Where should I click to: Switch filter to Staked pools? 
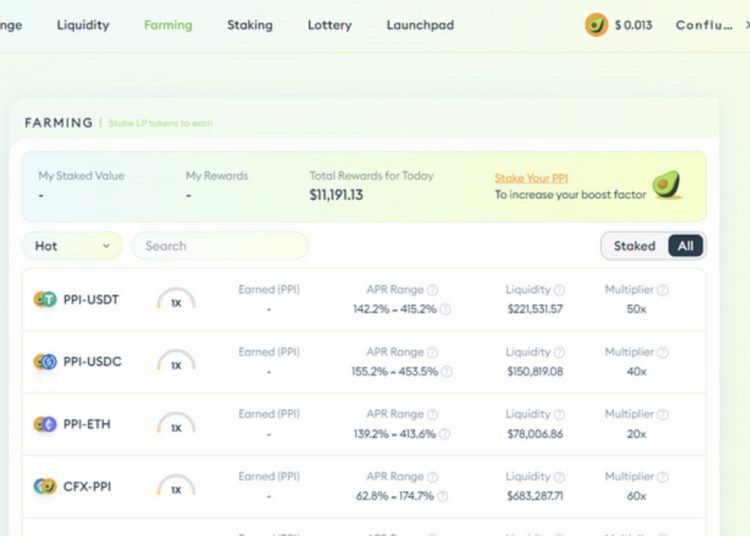coord(634,246)
